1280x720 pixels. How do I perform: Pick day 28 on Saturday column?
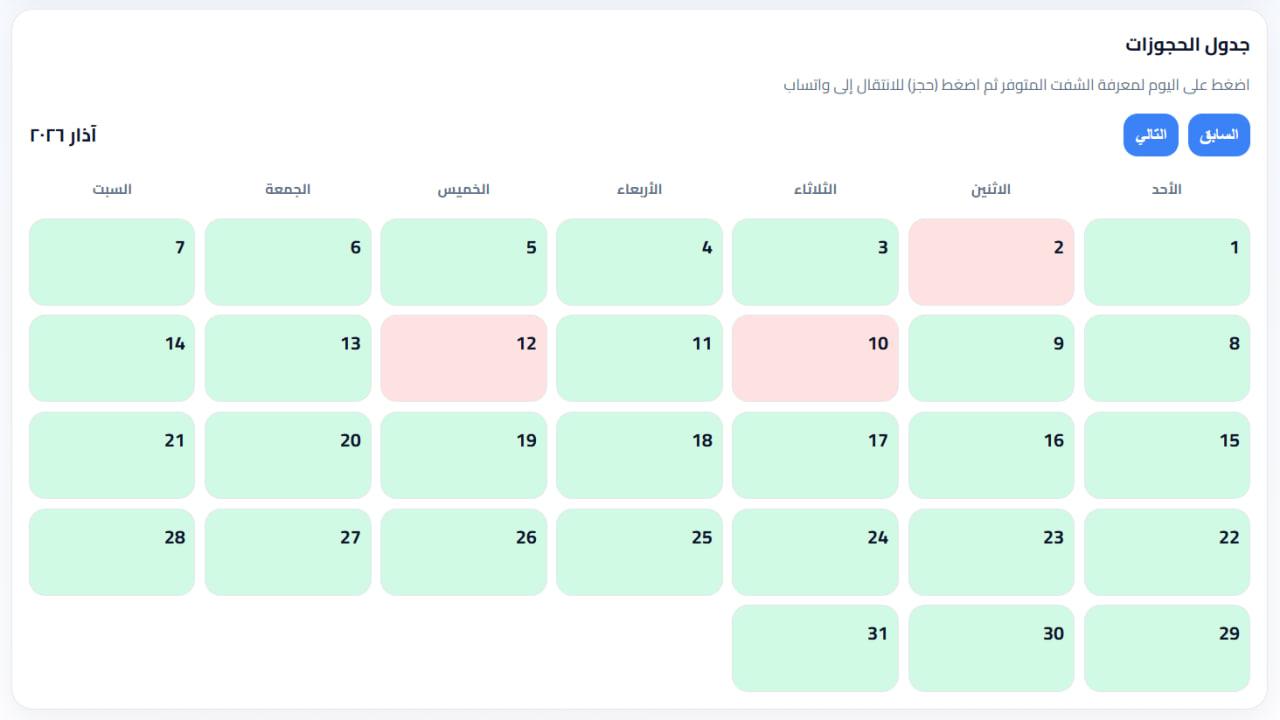tap(112, 552)
